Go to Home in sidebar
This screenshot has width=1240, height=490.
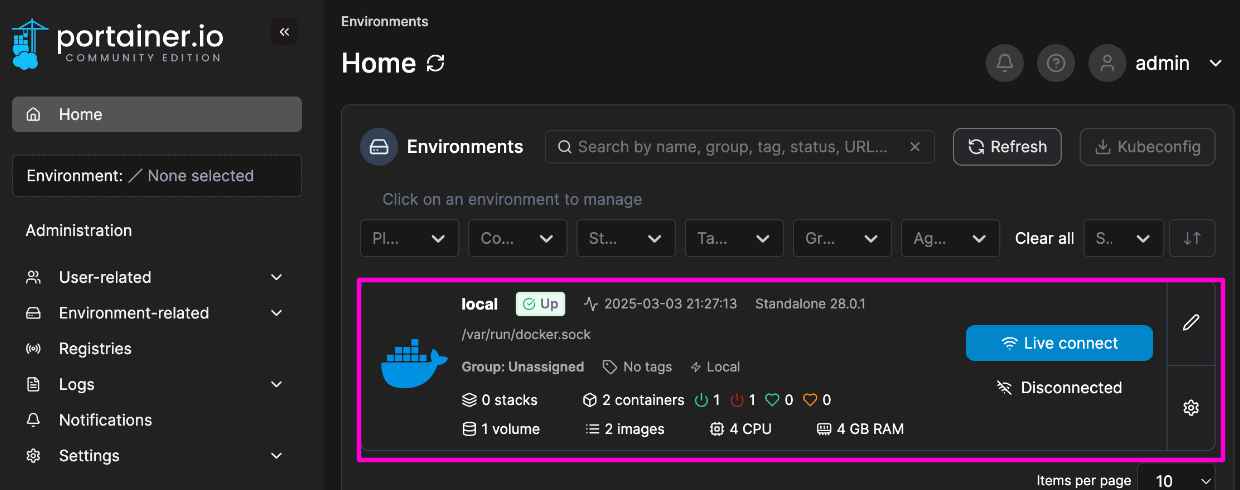pyautogui.click(x=157, y=114)
